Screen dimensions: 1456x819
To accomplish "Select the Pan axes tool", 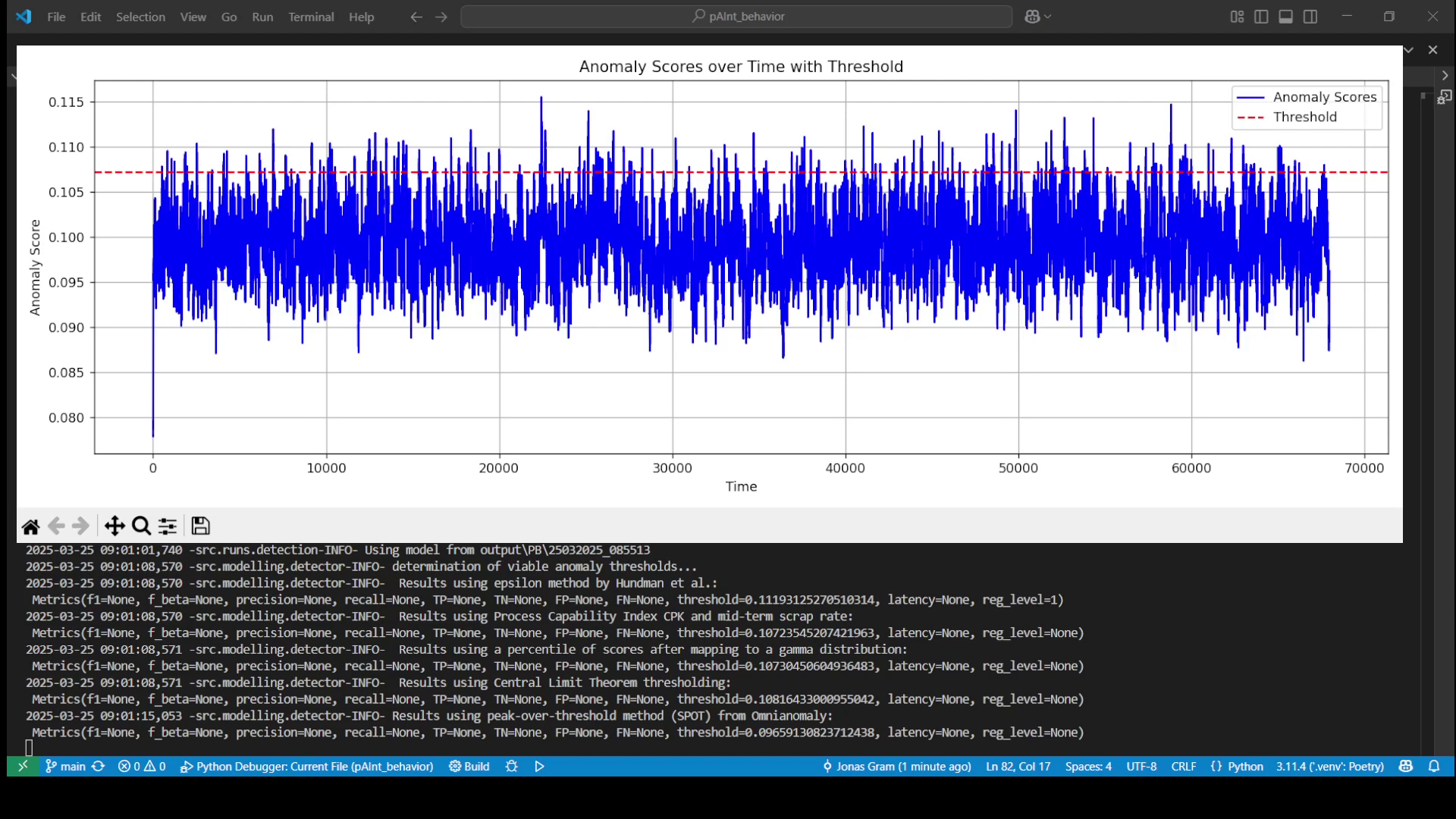I will pos(115,526).
